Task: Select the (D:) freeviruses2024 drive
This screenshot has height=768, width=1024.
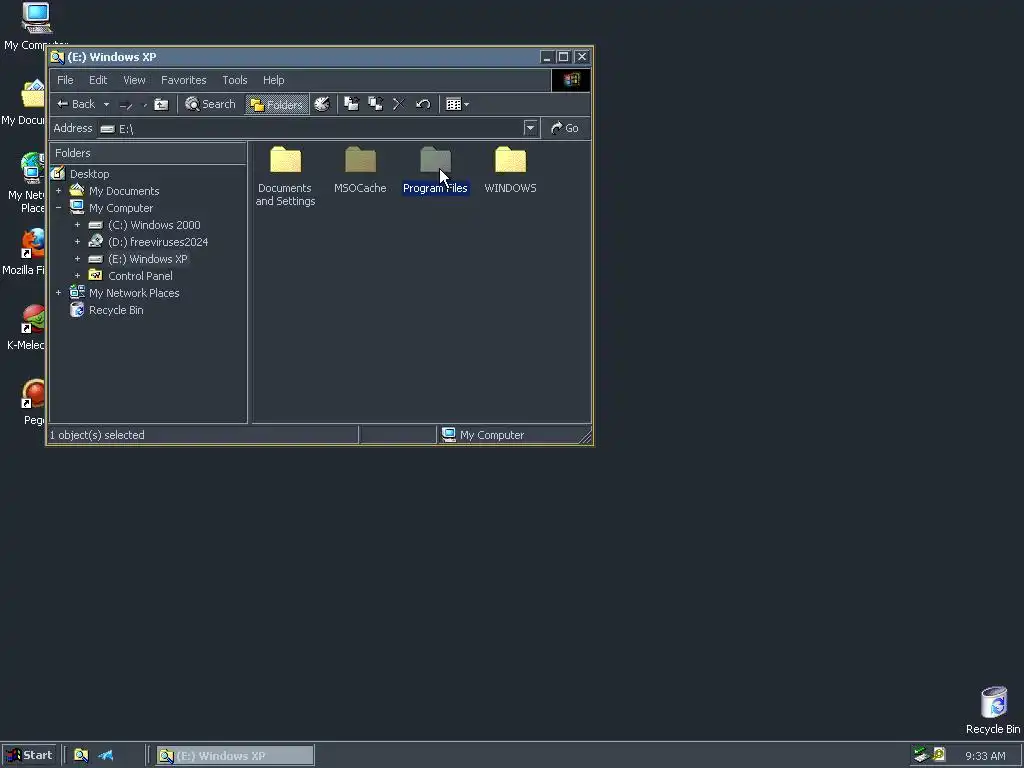Action: pyautogui.click(x=158, y=242)
